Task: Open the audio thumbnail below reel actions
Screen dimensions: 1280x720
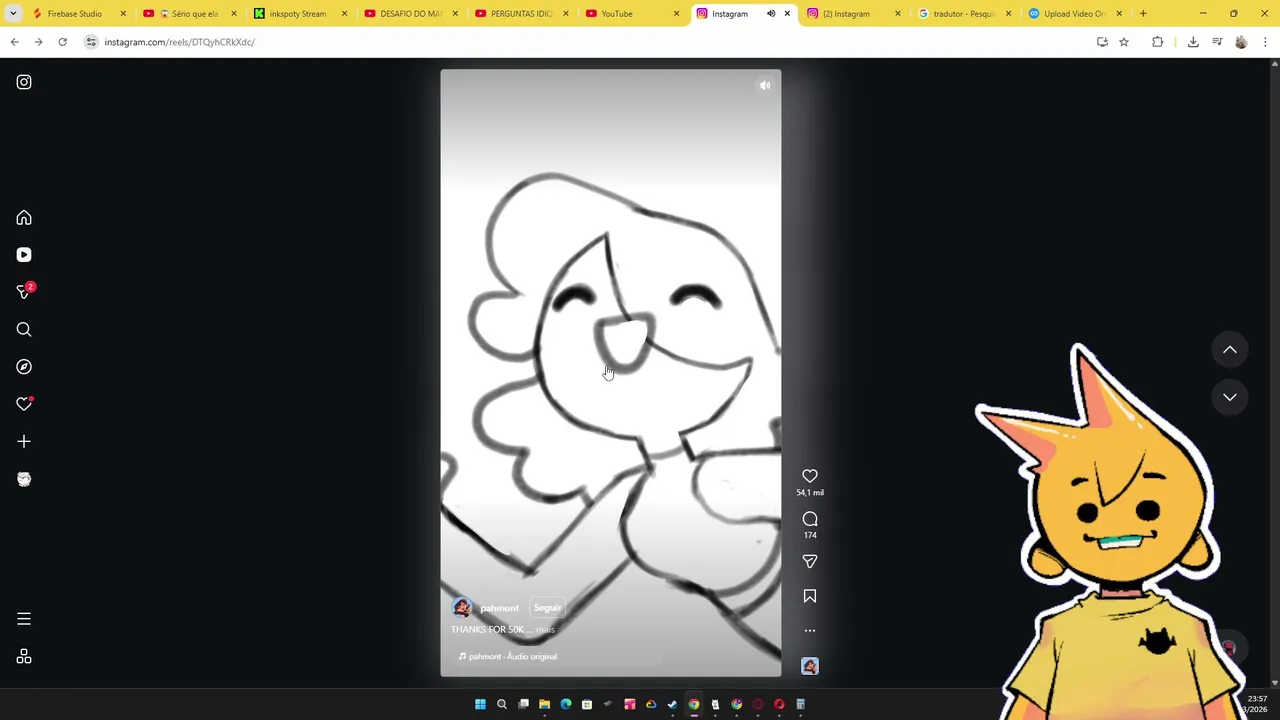Action: (x=810, y=666)
